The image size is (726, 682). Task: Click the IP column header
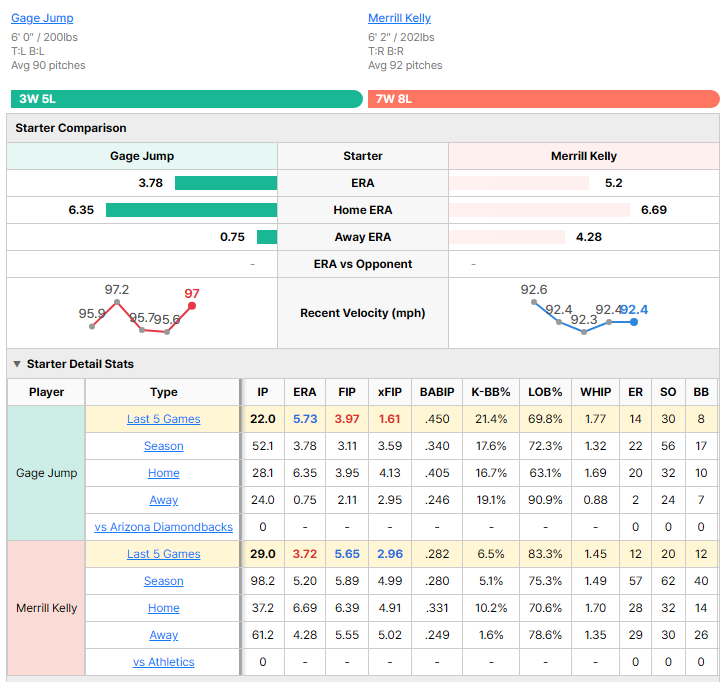[263, 392]
